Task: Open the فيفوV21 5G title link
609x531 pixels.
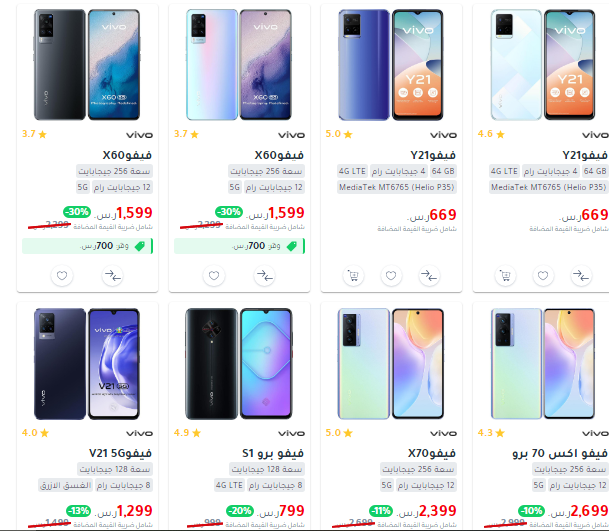Action: (x=120, y=453)
